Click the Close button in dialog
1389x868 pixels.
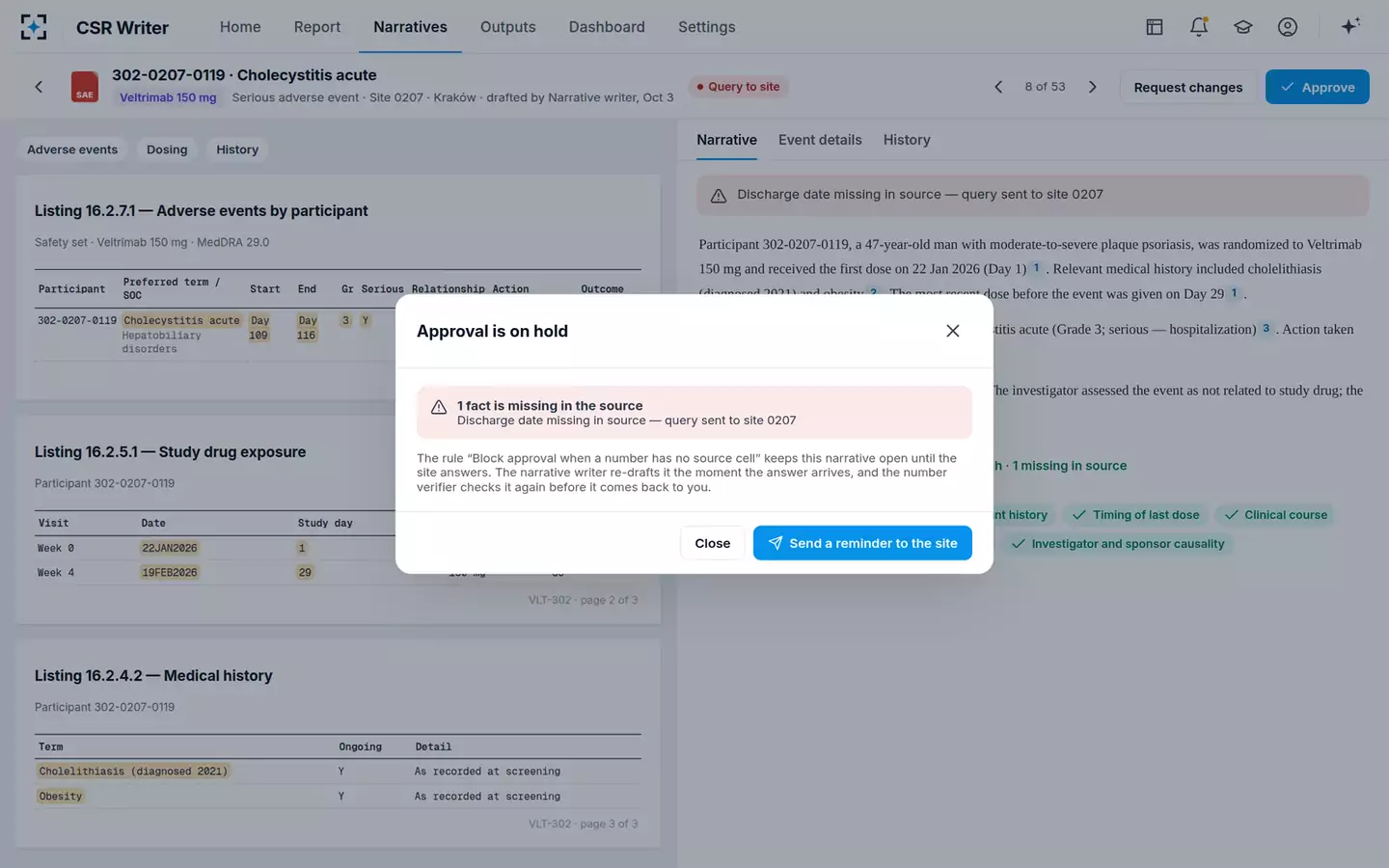tap(713, 543)
